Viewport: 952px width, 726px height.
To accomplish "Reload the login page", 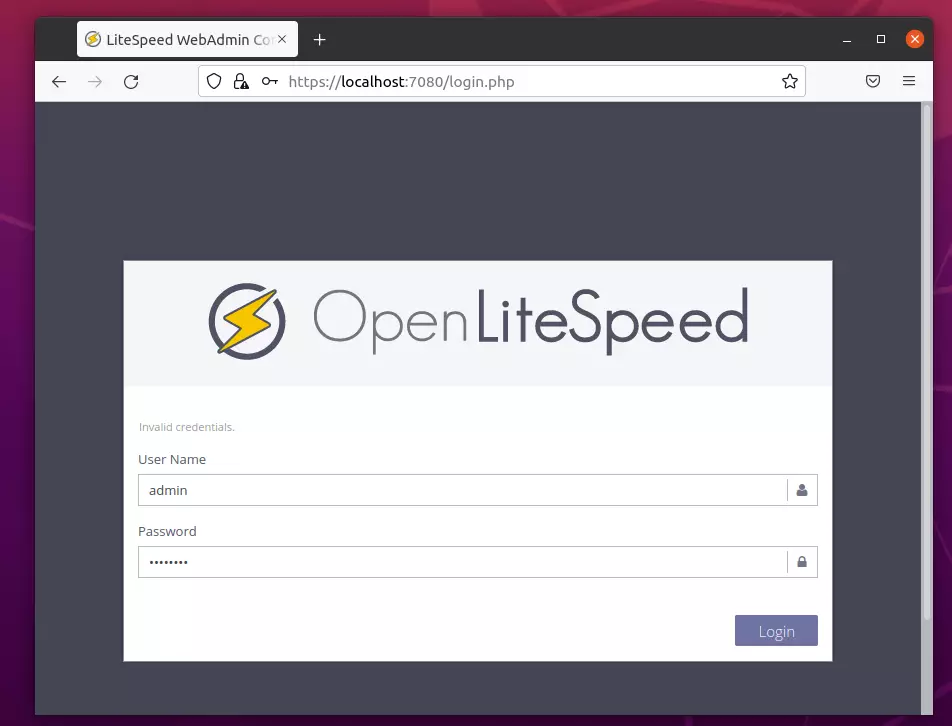I will pyautogui.click(x=131, y=82).
